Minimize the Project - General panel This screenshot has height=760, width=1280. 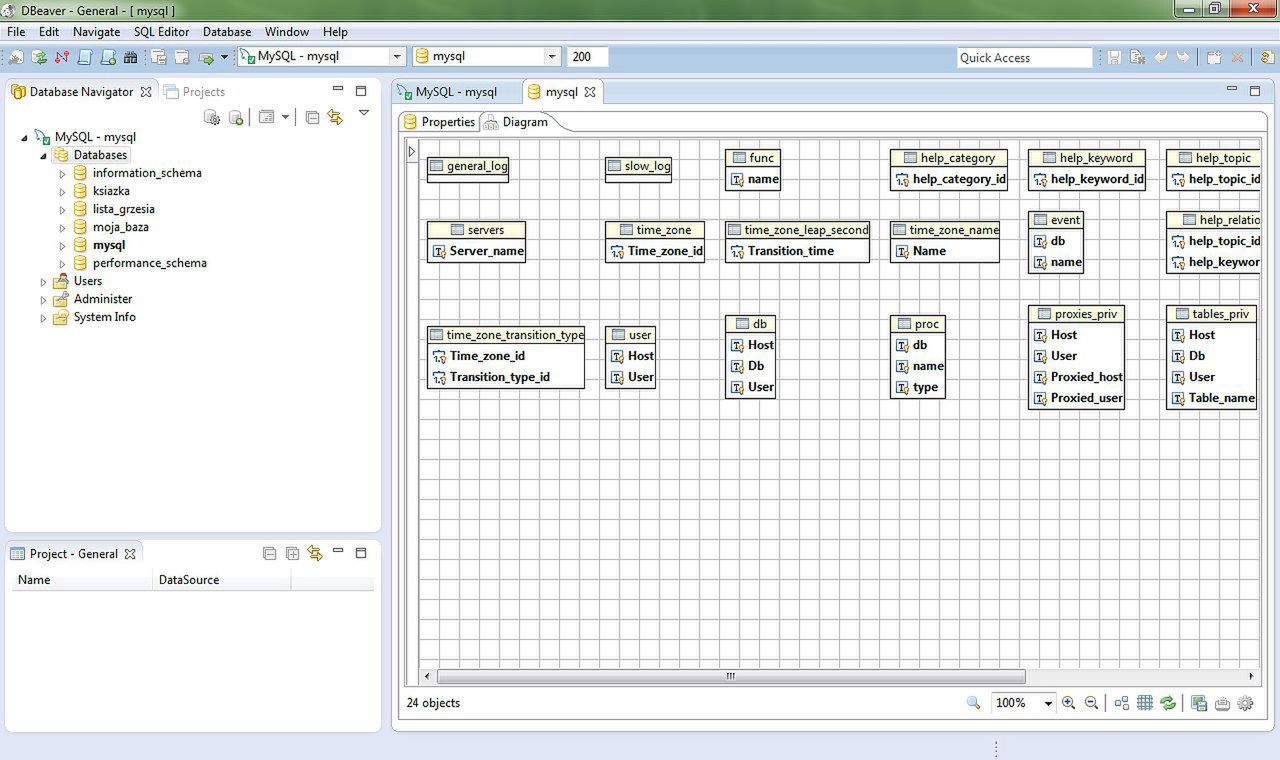click(338, 552)
